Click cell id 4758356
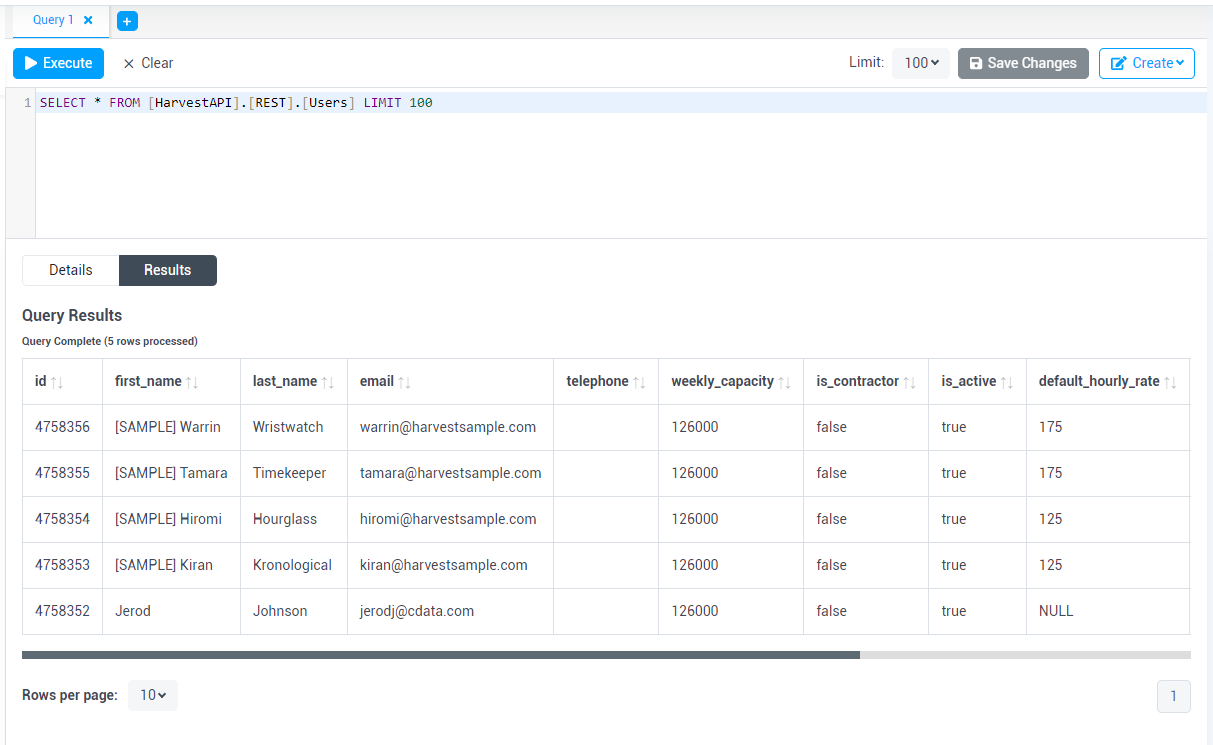 62,427
